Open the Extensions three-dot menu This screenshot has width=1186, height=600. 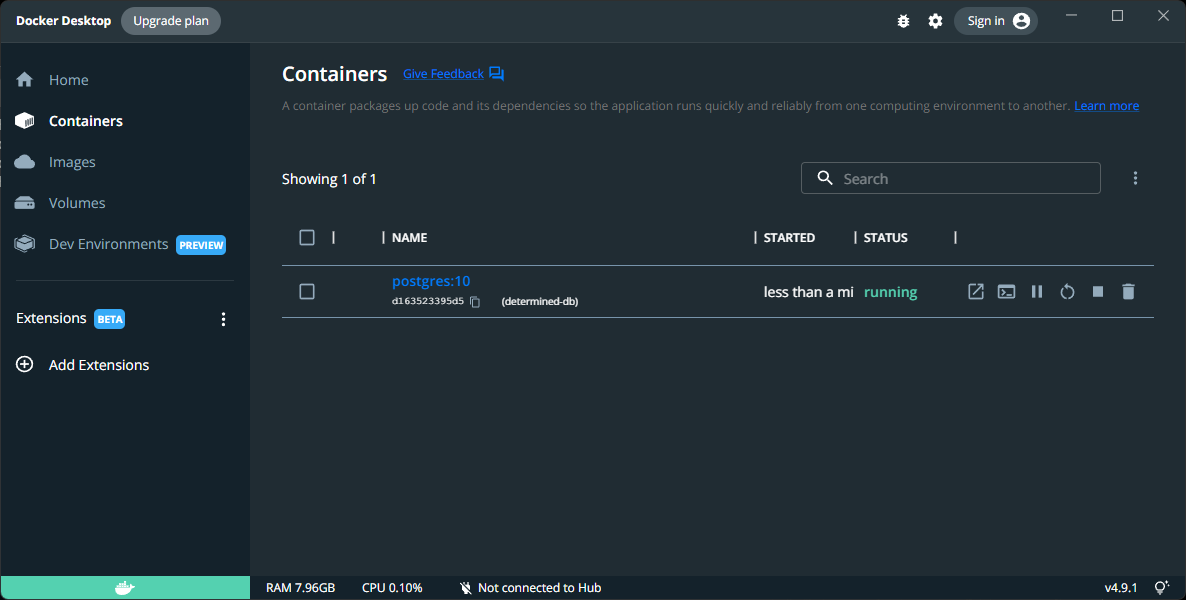pos(223,319)
